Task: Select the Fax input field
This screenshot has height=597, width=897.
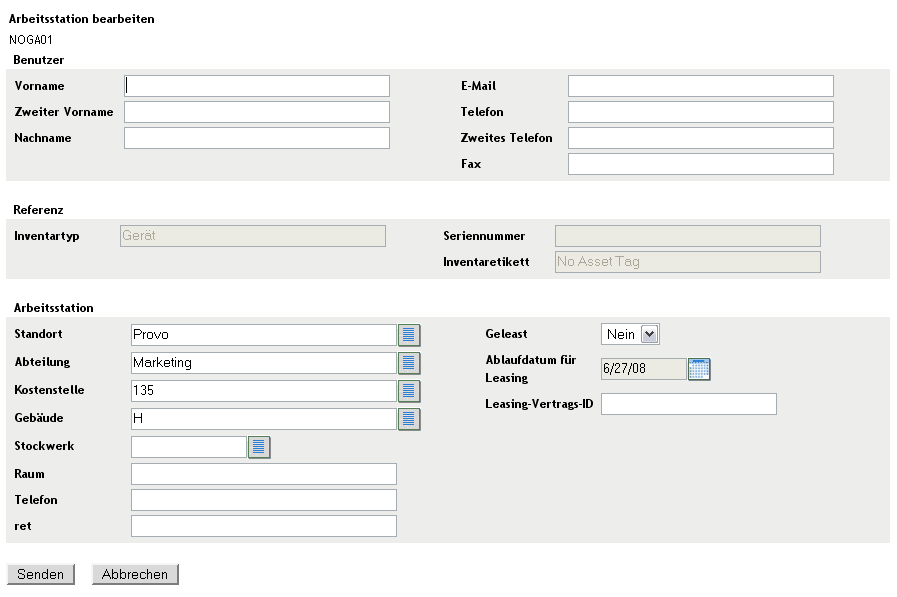Action: click(700, 164)
